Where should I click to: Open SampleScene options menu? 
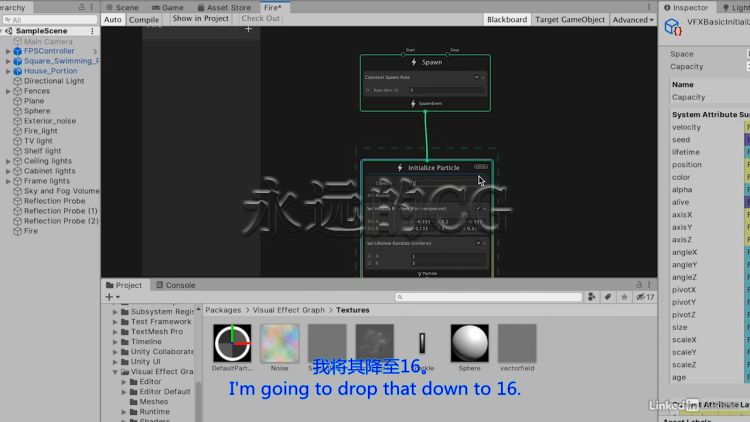tap(92, 31)
